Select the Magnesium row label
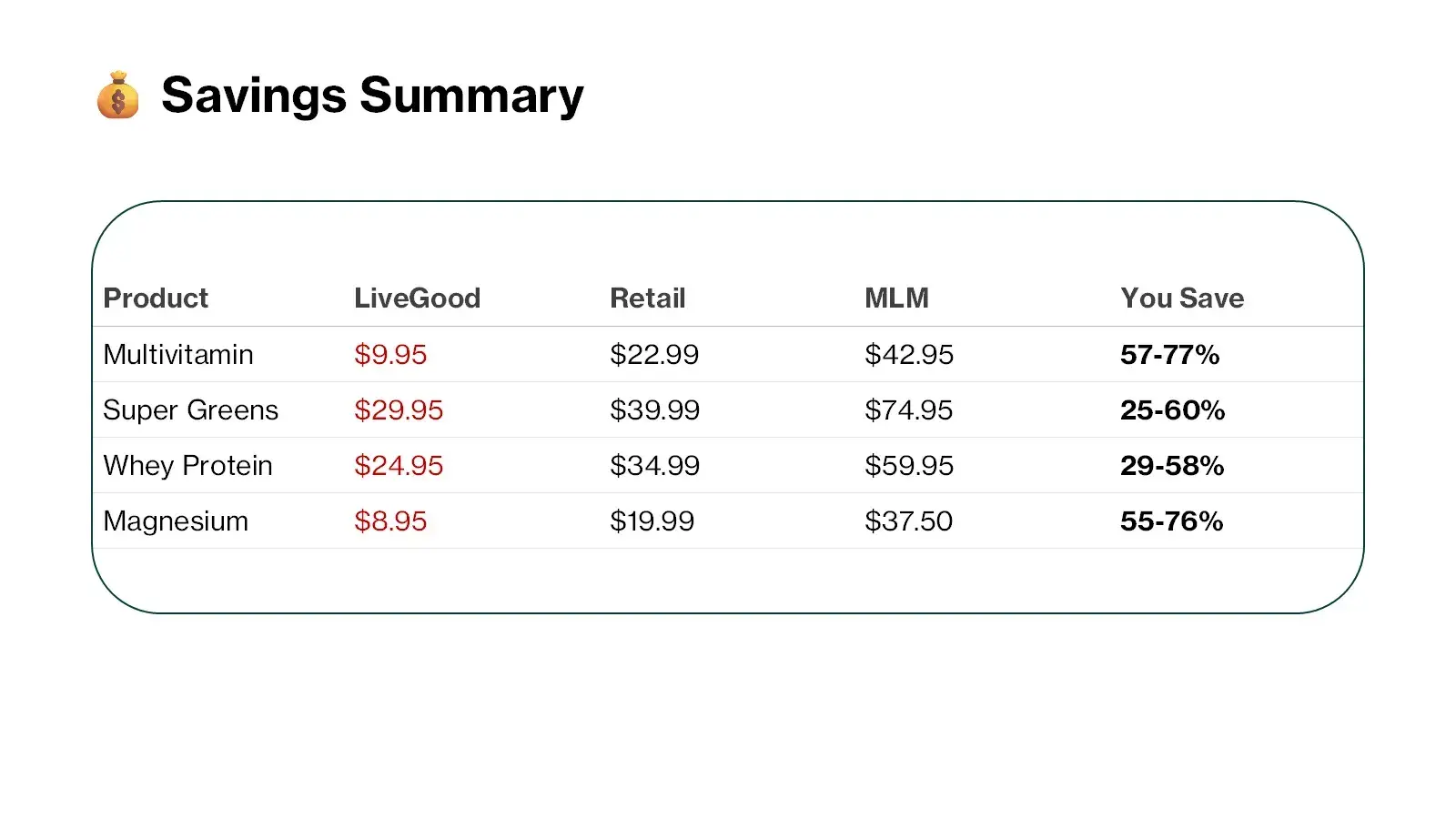 (176, 521)
